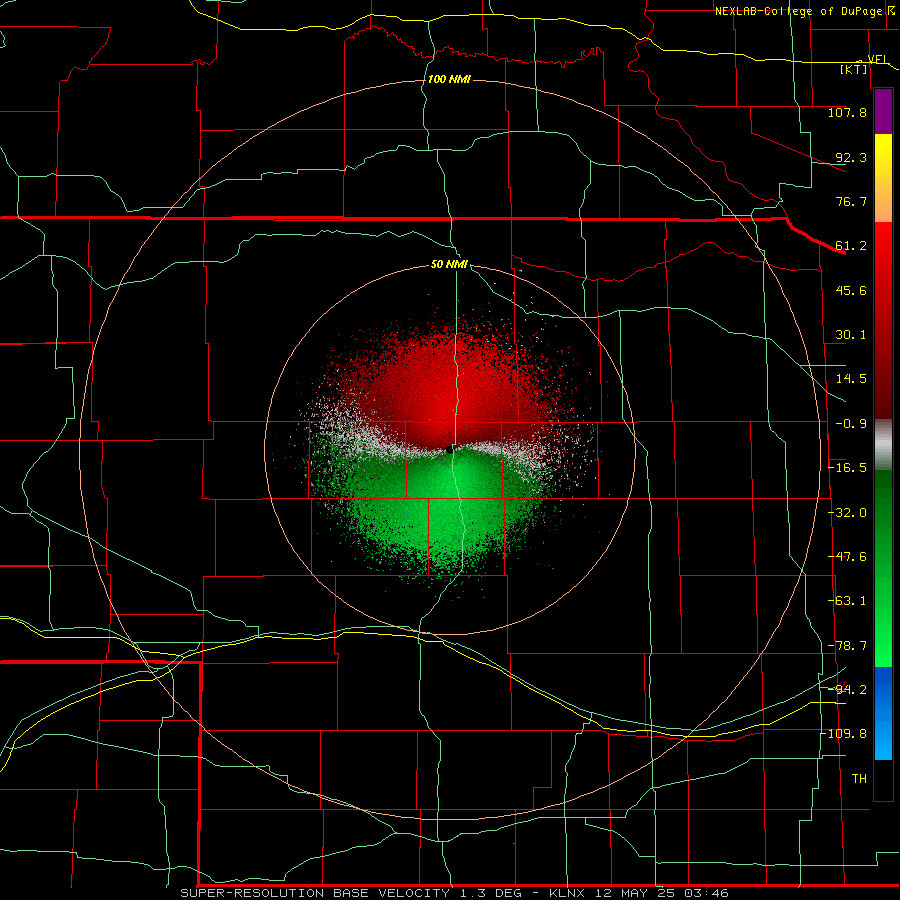
Task: Click the green segment of color bar
Action: [x=883, y=568]
